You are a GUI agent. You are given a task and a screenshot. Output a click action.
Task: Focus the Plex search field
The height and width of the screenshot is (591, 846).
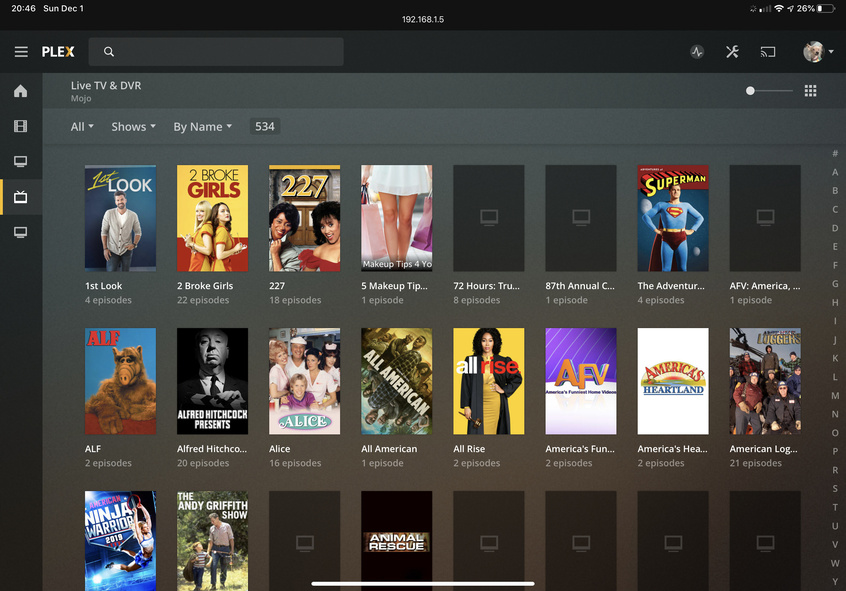(x=216, y=52)
